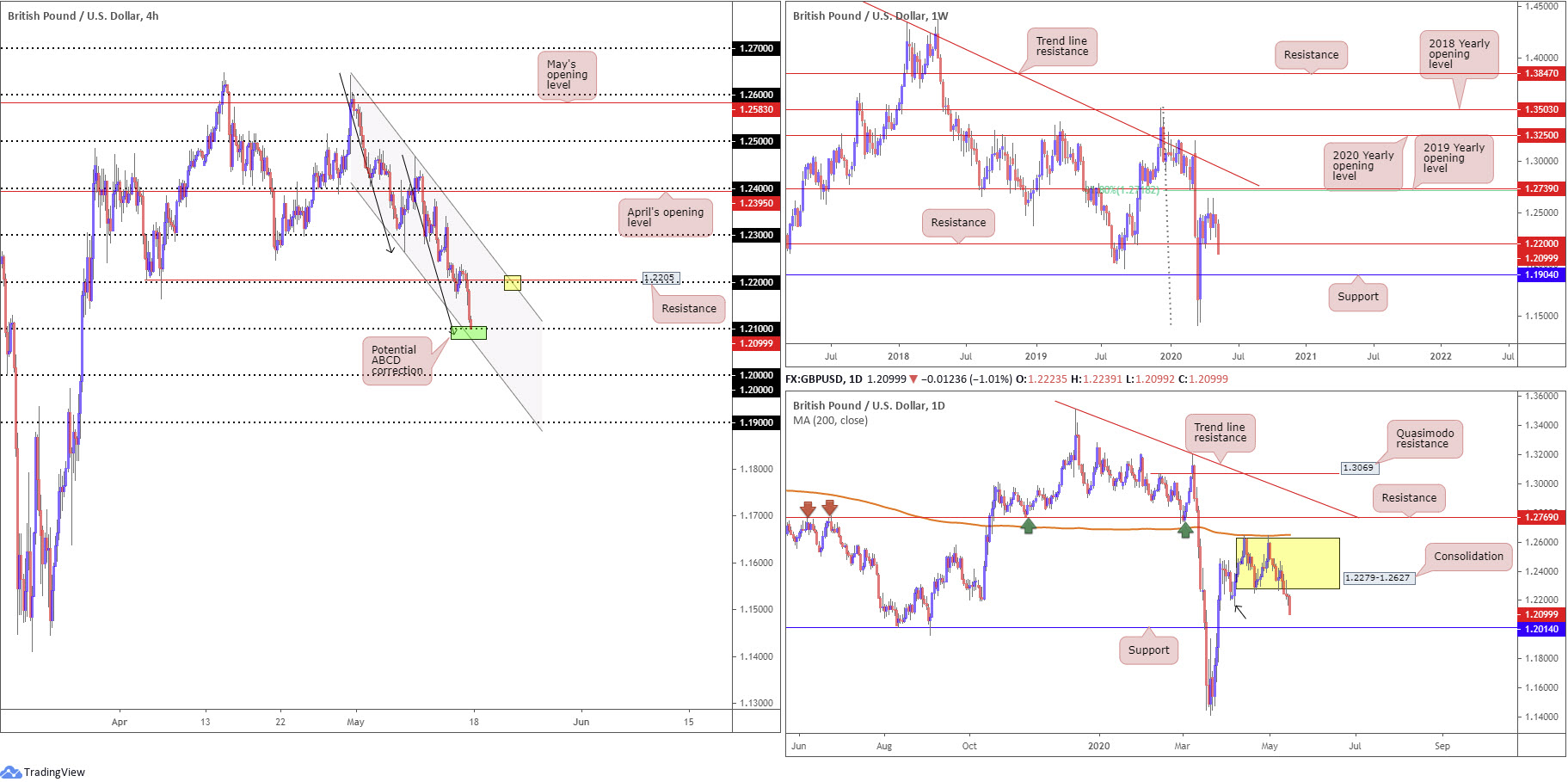Click the small black arrow below consolidation
The width and height of the screenshot is (1568, 782).
[x=1240, y=612]
